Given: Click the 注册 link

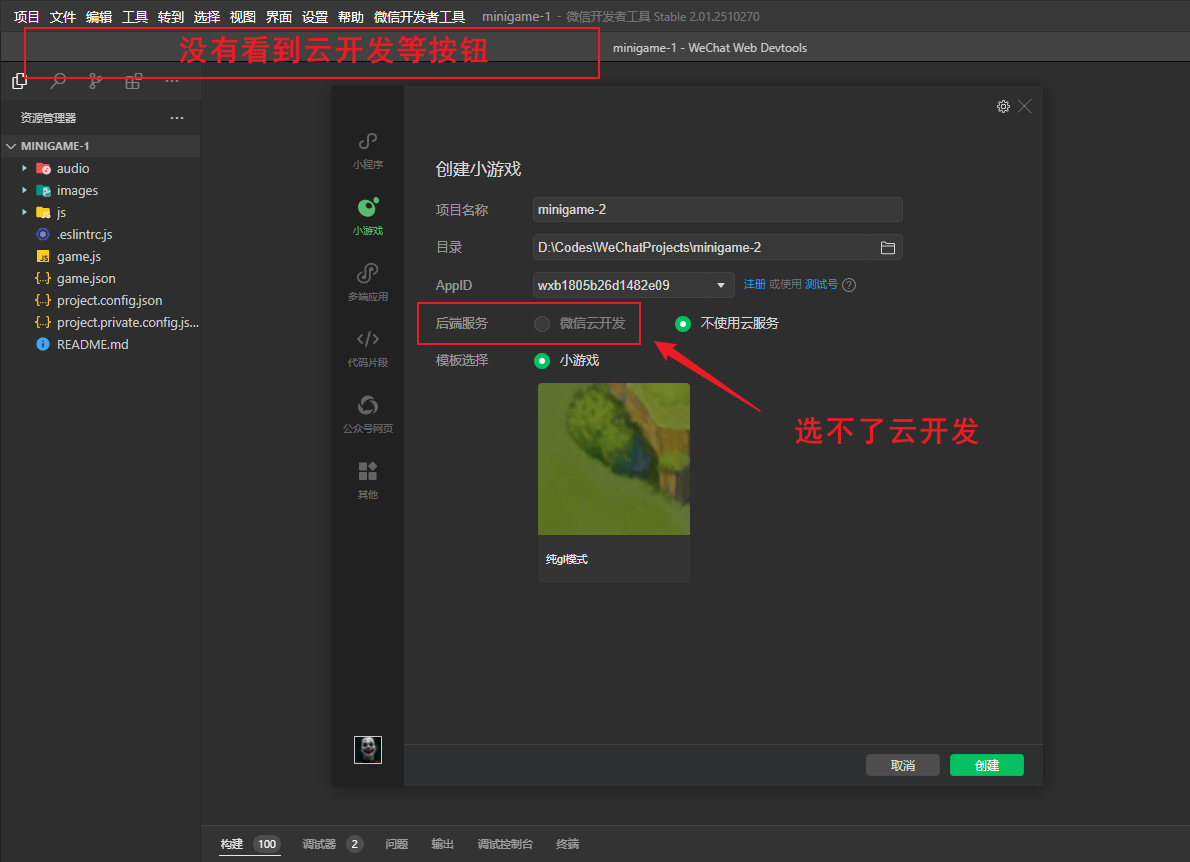Looking at the screenshot, I should click(754, 284).
